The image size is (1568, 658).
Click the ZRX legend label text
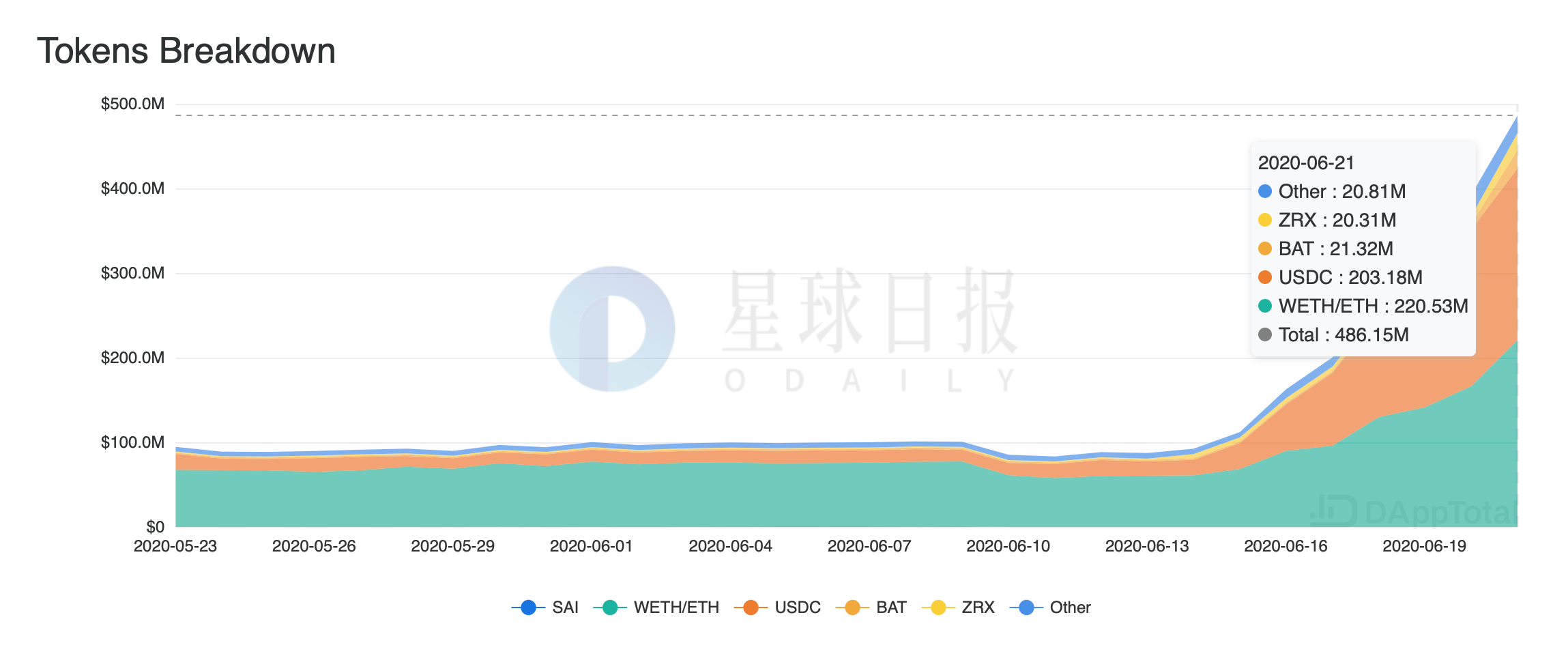pyautogui.click(x=978, y=607)
